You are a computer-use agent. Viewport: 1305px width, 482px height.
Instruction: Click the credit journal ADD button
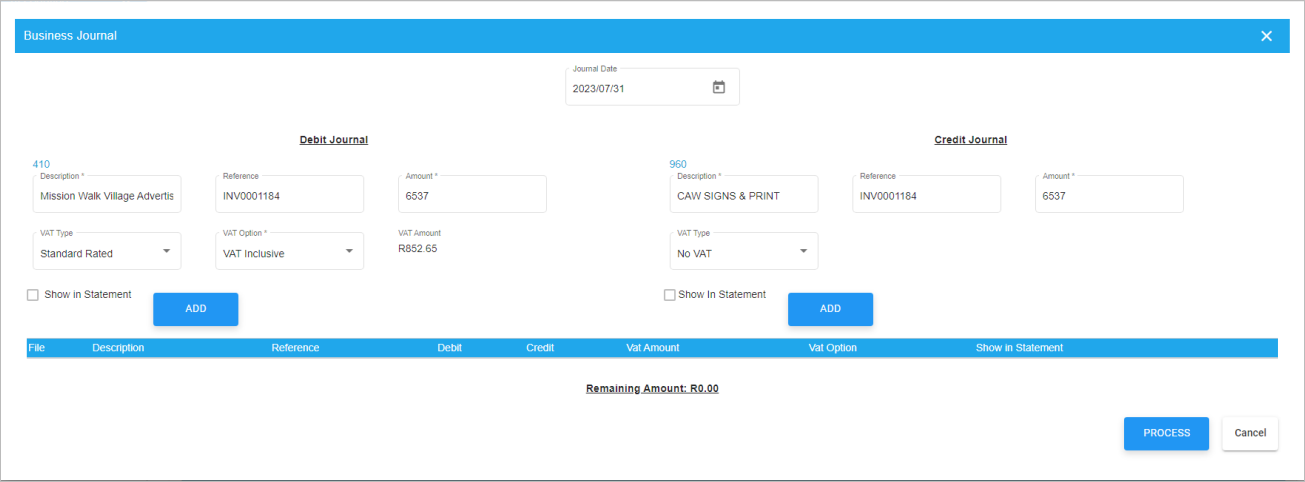point(830,309)
